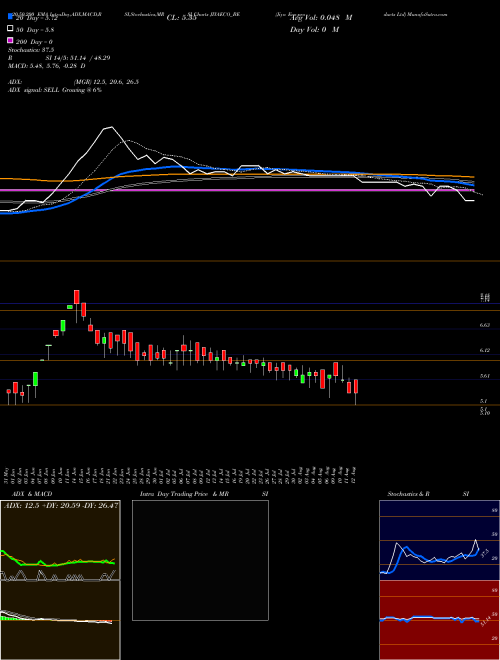Open the ADX & MACD indicator panel
500x660 pixels.
[60, 580]
